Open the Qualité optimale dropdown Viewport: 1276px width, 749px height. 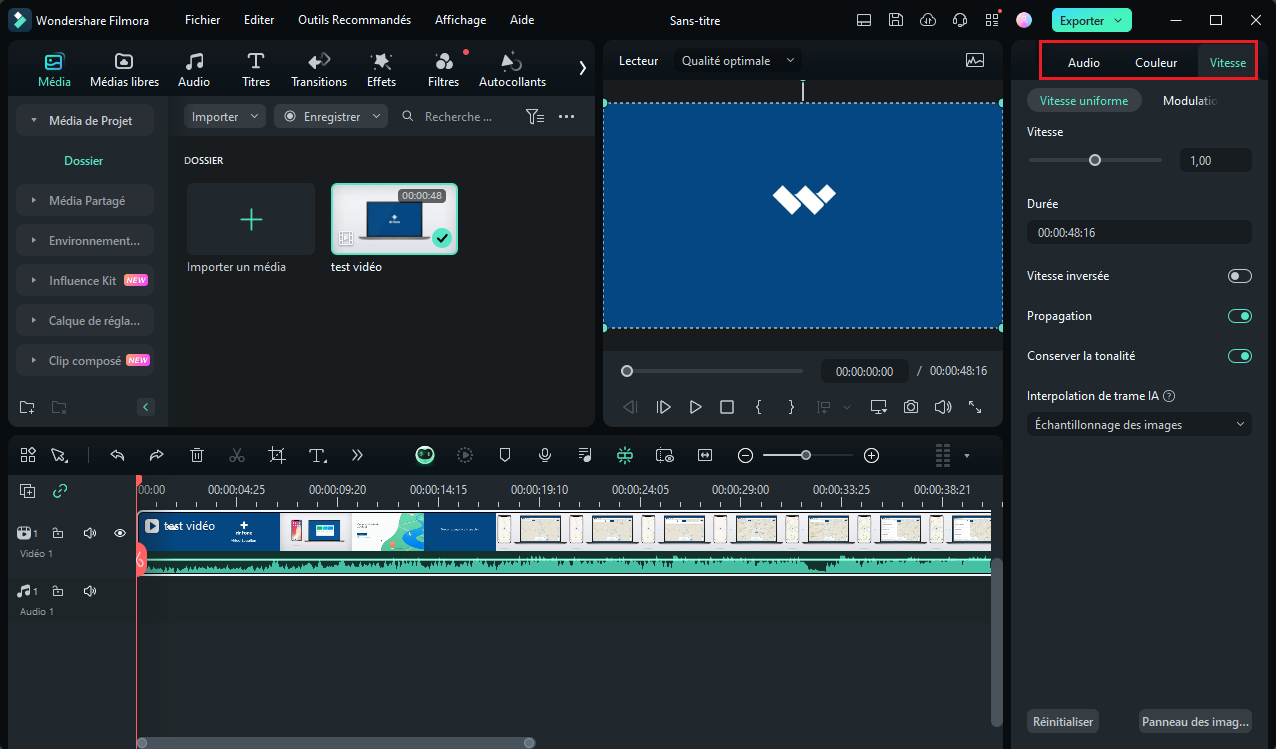pyautogui.click(x=738, y=61)
